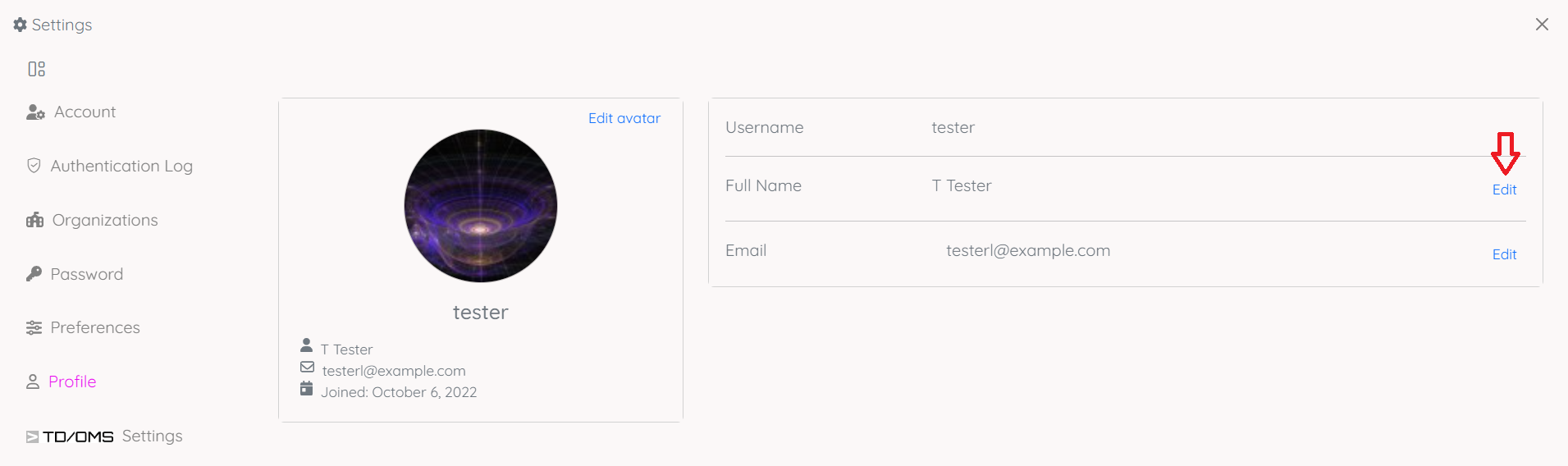Viewport: 1568px width, 466px height.
Task: Click the Settings gear icon
Action: 20,25
